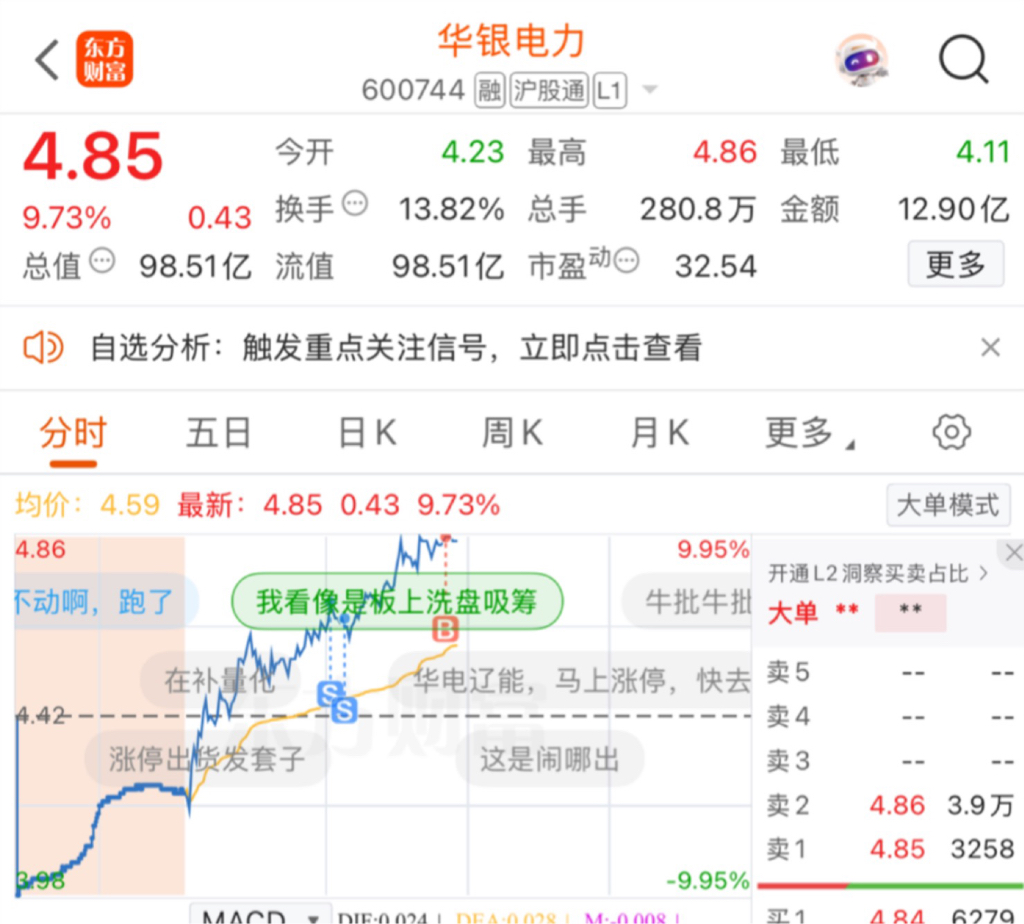
Task: Tap comment bubble 在补量化
Action: [221, 681]
